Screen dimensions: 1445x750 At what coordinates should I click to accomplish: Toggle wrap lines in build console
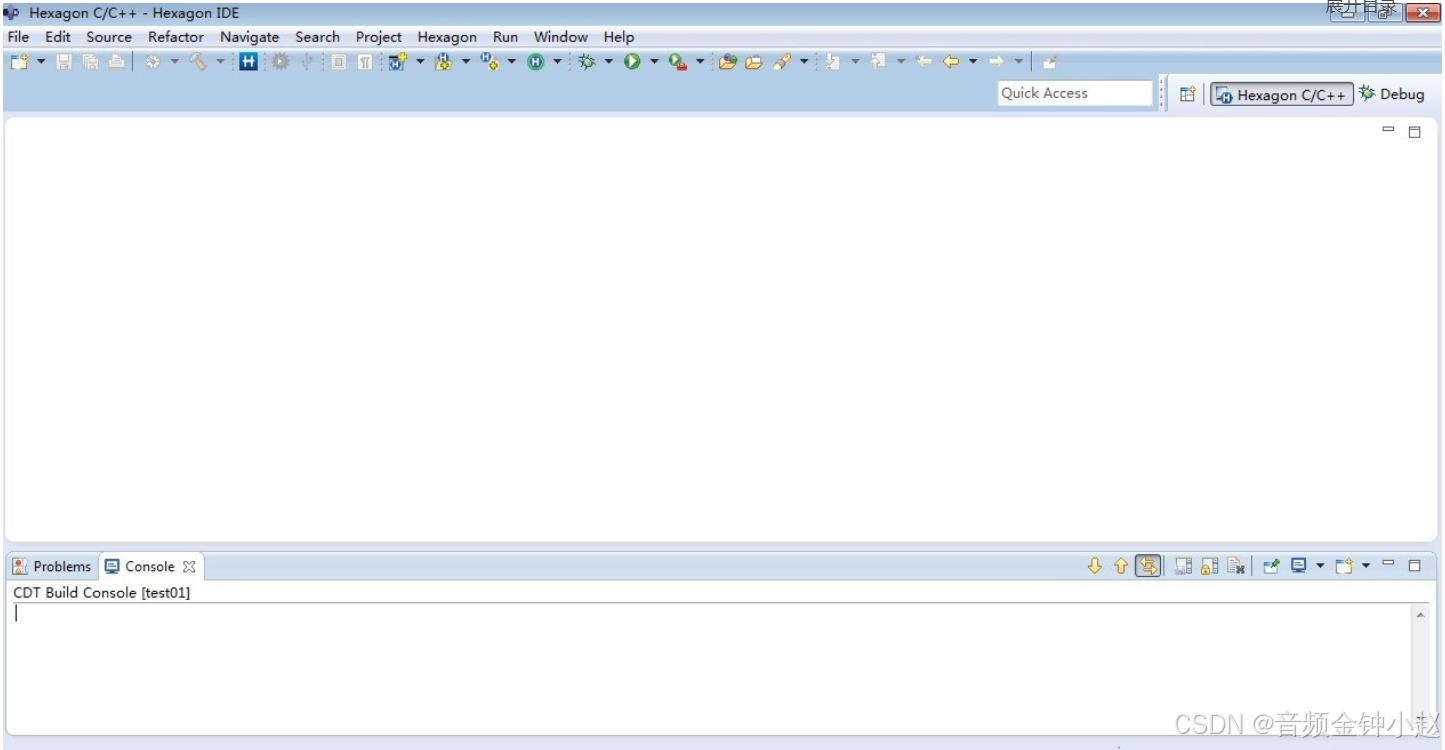1148,566
